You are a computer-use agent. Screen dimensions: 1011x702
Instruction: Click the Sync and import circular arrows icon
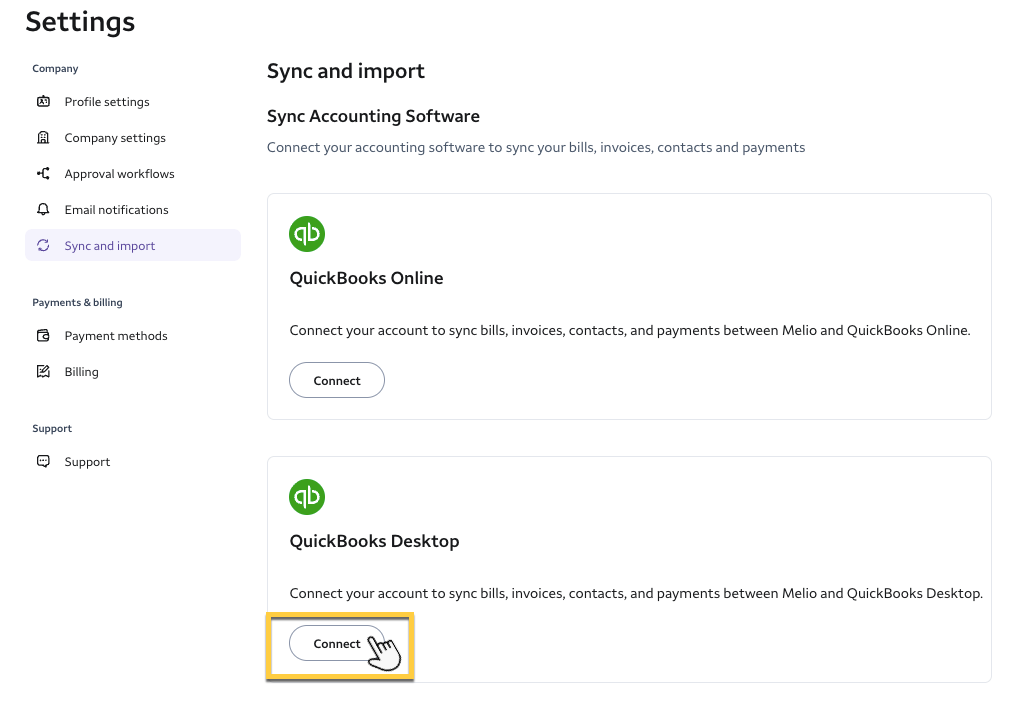pyautogui.click(x=43, y=246)
